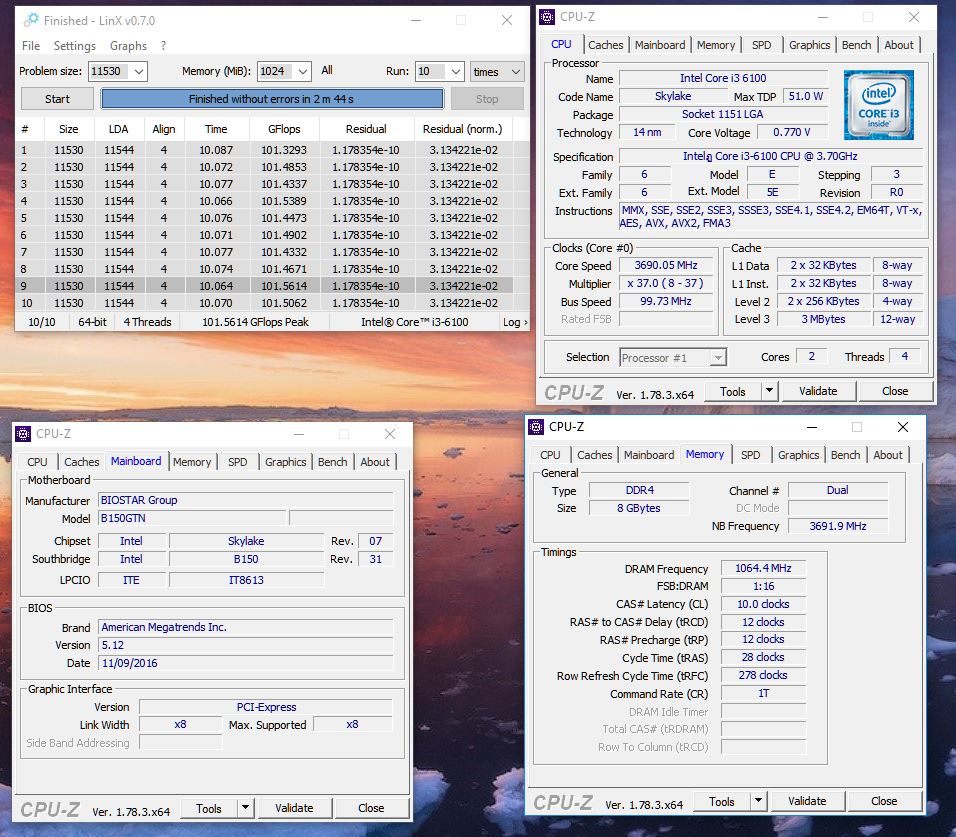
Task: Click the LinX app icon in title bar
Action: click(30, 20)
